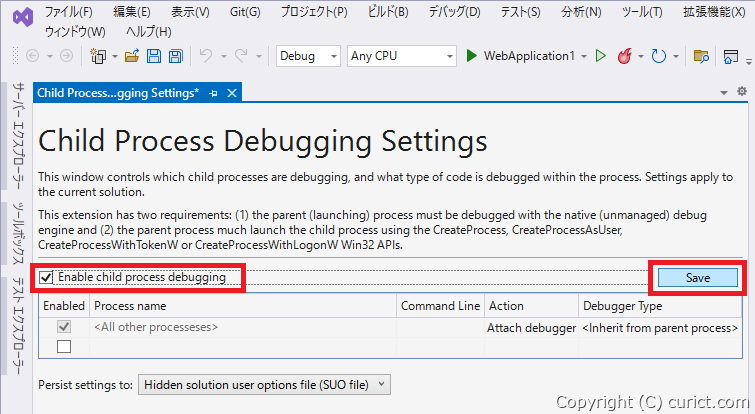Start Without Debugging using outlined play icon
This screenshot has height=414, width=755.
(600, 56)
